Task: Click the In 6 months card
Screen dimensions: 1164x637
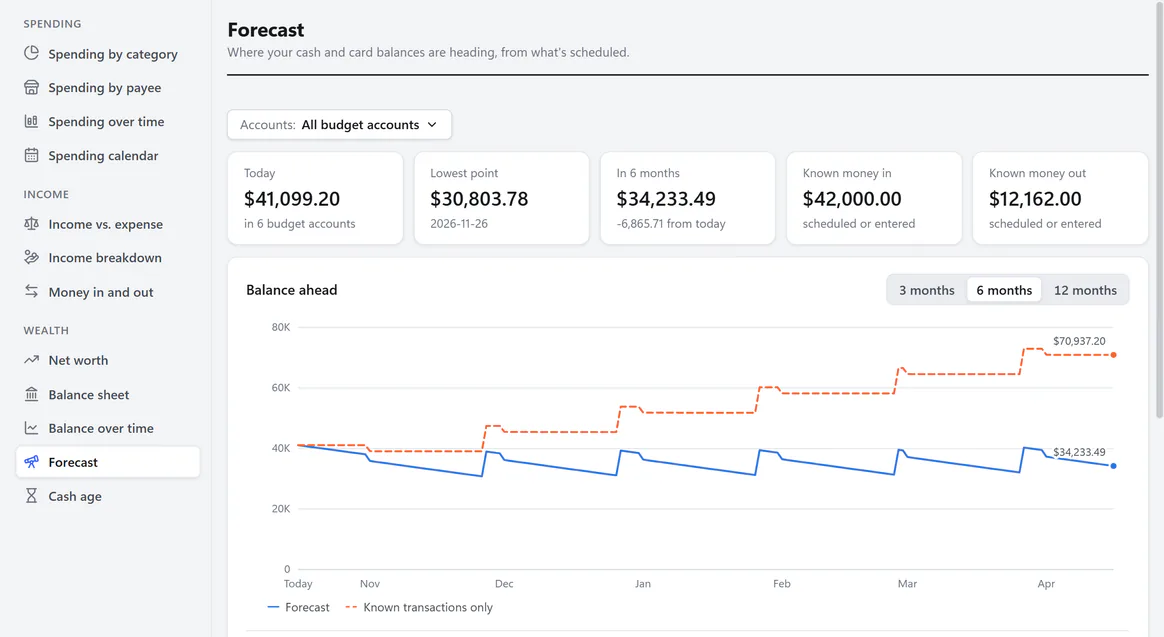Action: 687,198
